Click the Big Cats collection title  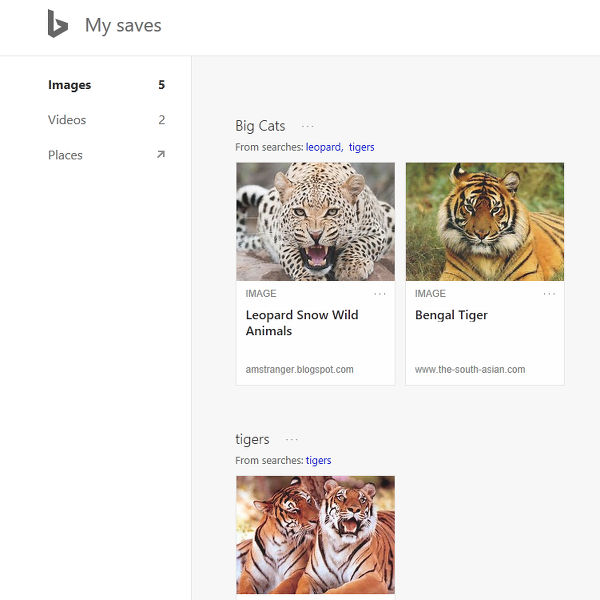coord(260,126)
